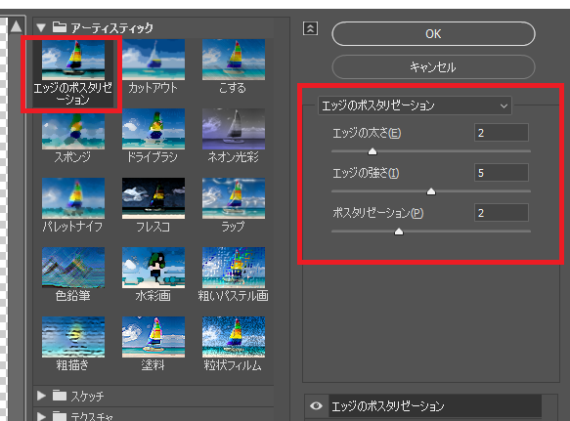Click the double-chevron collapse panel icon

pyautogui.click(x=310, y=28)
